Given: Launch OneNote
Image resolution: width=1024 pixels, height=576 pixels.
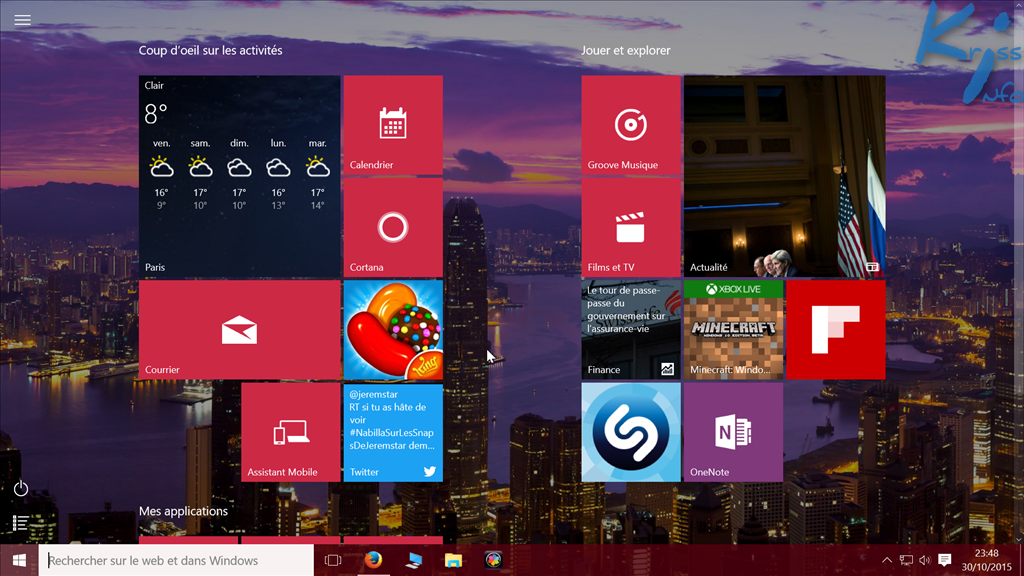Looking at the screenshot, I should (x=733, y=432).
